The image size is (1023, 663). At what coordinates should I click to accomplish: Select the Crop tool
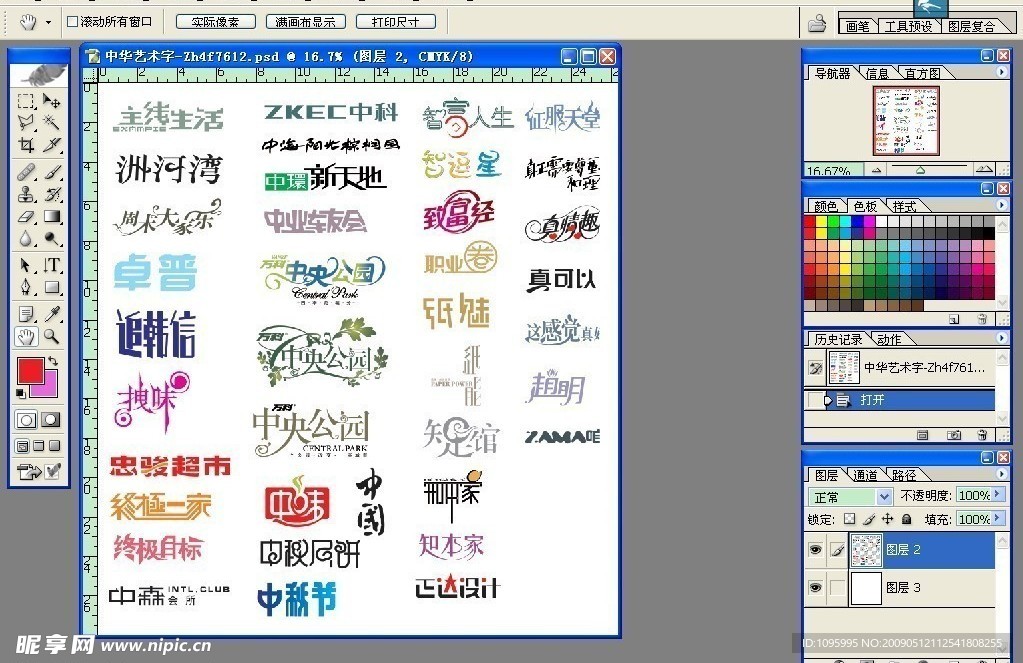tap(26, 144)
